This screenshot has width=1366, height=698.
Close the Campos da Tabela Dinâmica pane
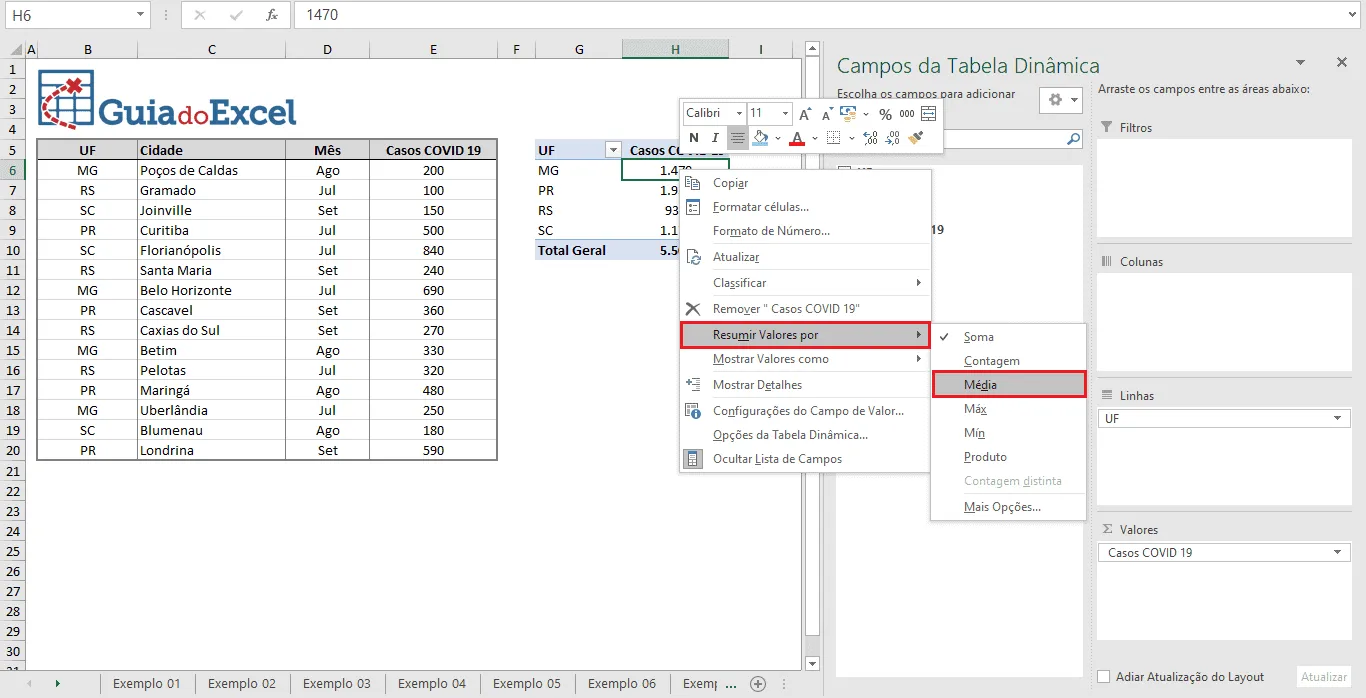(1342, 62)
